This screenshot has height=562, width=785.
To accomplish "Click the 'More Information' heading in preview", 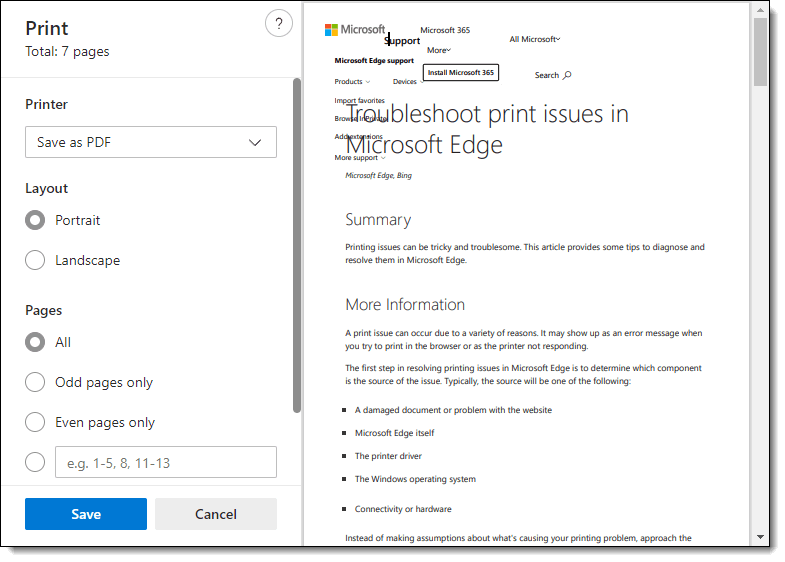I will click(x=405, y=304).
